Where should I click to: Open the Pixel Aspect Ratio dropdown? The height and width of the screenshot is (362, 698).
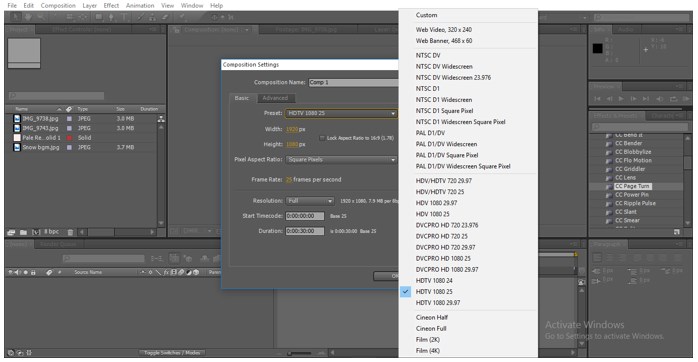click(x=341, y=160)
